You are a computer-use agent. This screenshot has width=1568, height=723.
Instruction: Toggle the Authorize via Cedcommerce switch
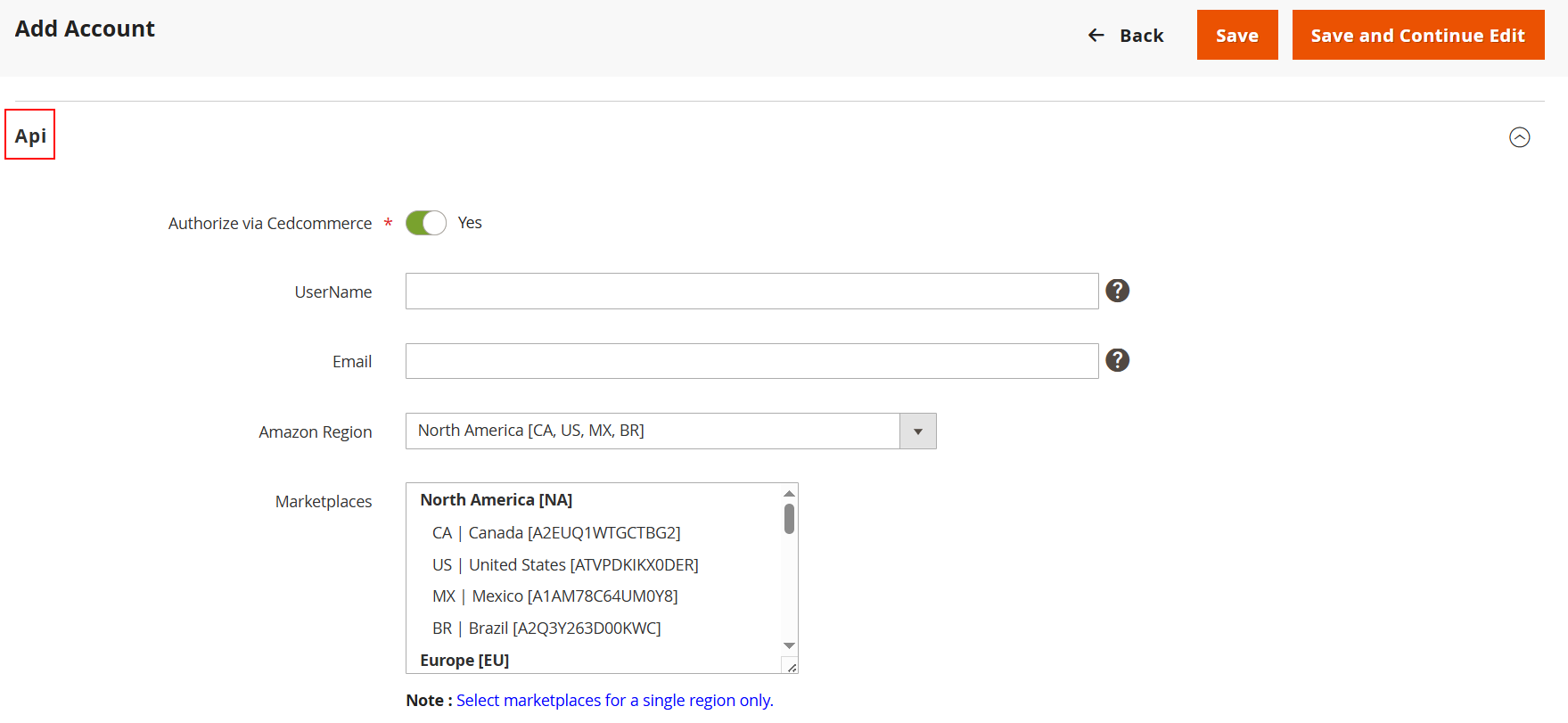pyautogui.click(x=426, y=223)
